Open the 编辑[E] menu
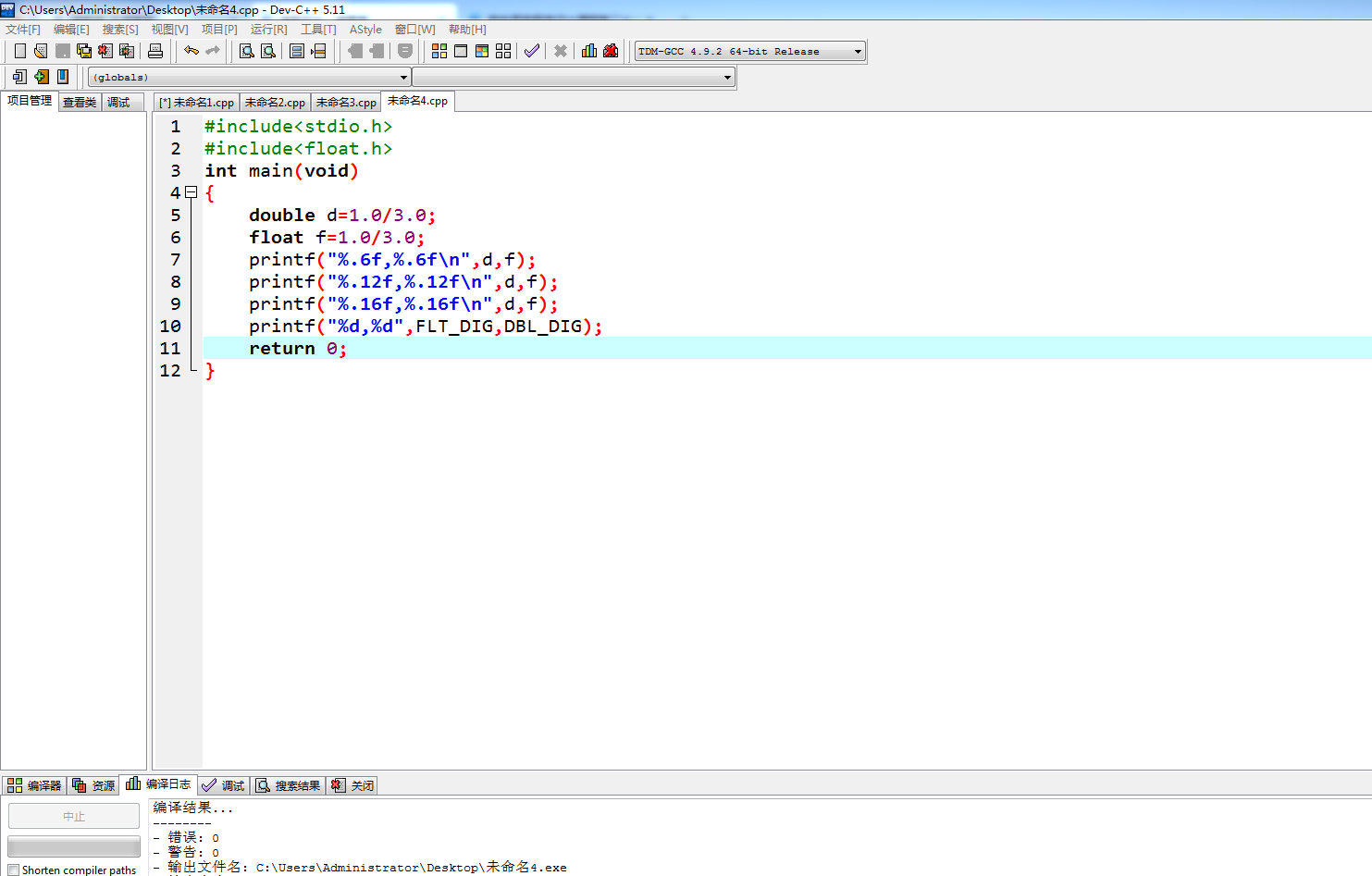Viewport: 1372px width, 876px height. pyautogui.click(x=71, y=30)
